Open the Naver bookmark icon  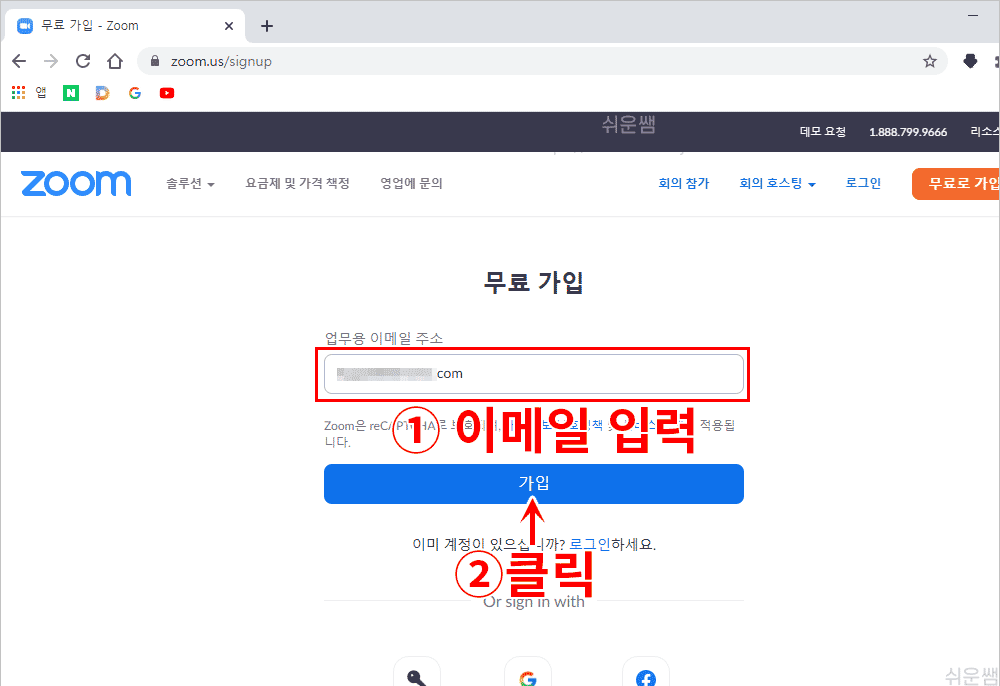point(71,93)
